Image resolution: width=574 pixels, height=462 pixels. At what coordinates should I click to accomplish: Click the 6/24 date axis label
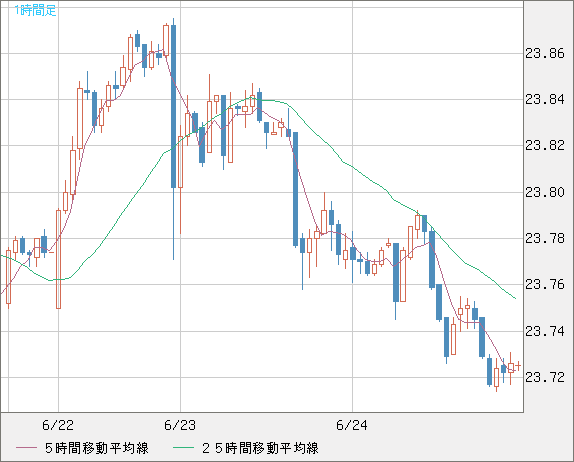click(352, 425)
